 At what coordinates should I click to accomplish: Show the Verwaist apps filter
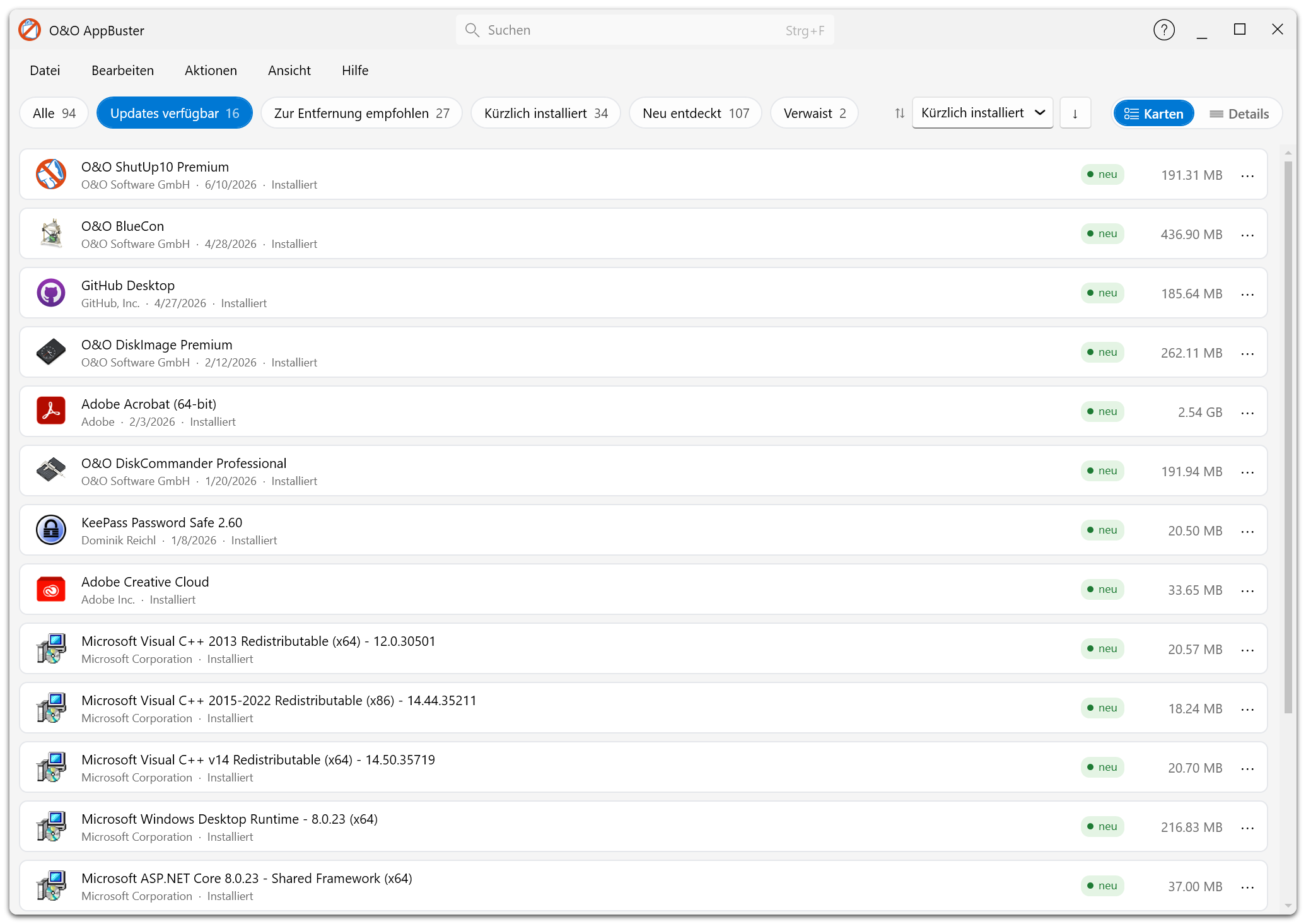815,114
